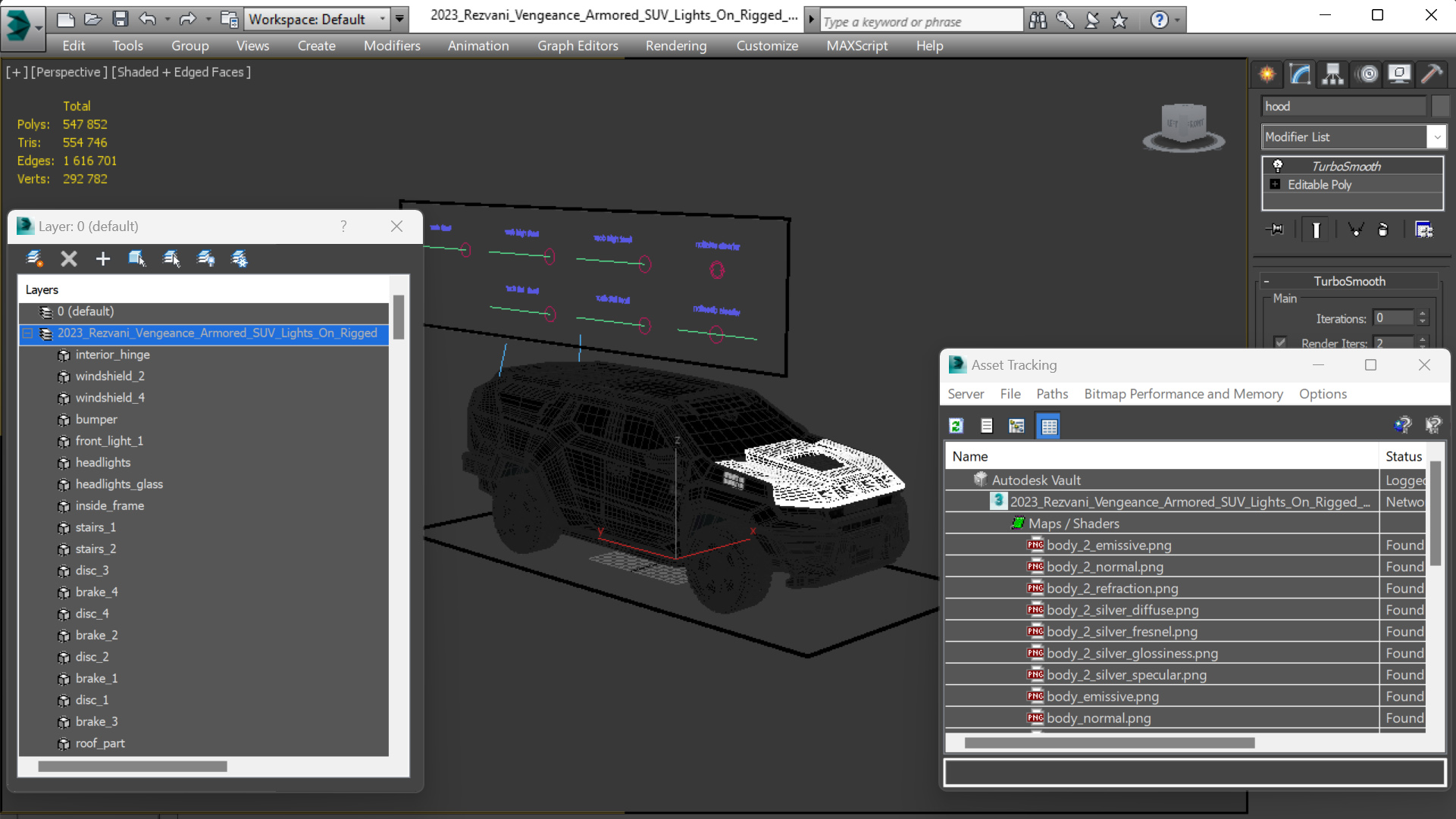The image size is (1456, 819).
Task: Open the Redo history dropdown arrow
Action: [x=208, y=19]
